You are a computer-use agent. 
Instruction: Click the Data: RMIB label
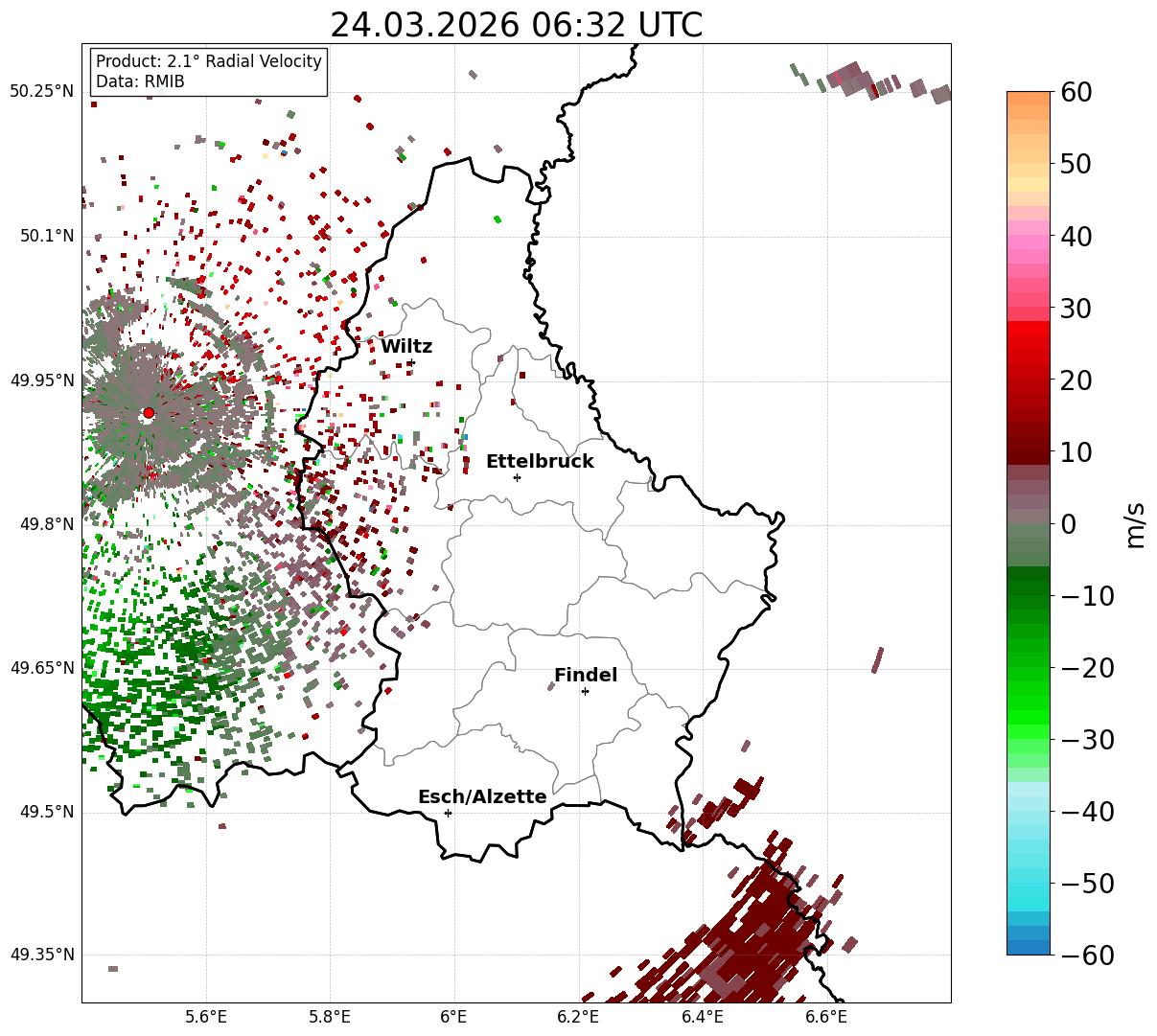point(140,81)
